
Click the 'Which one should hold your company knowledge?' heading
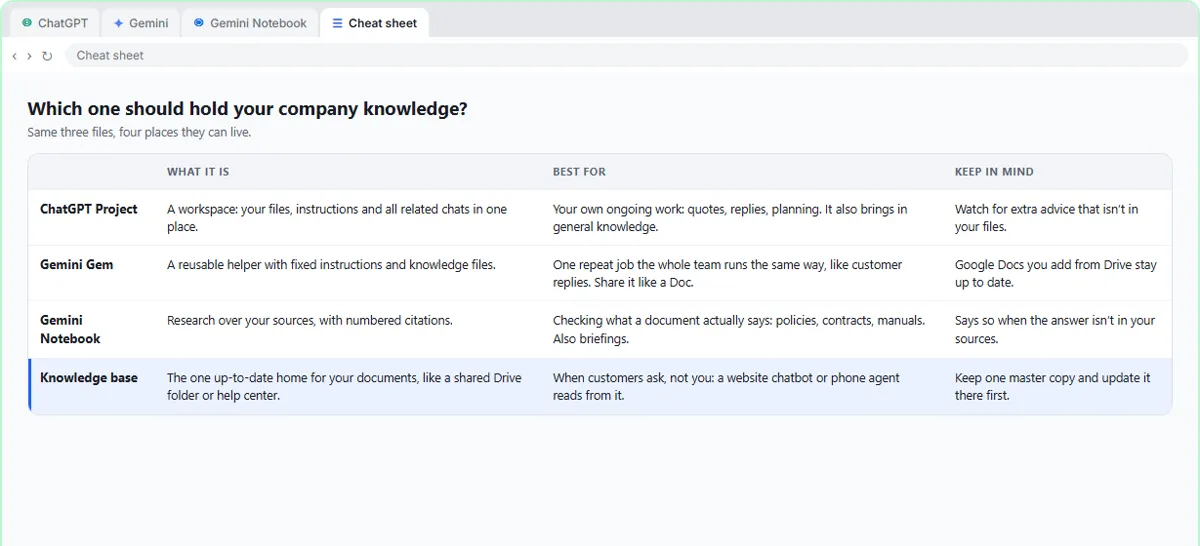click(247, 109)
